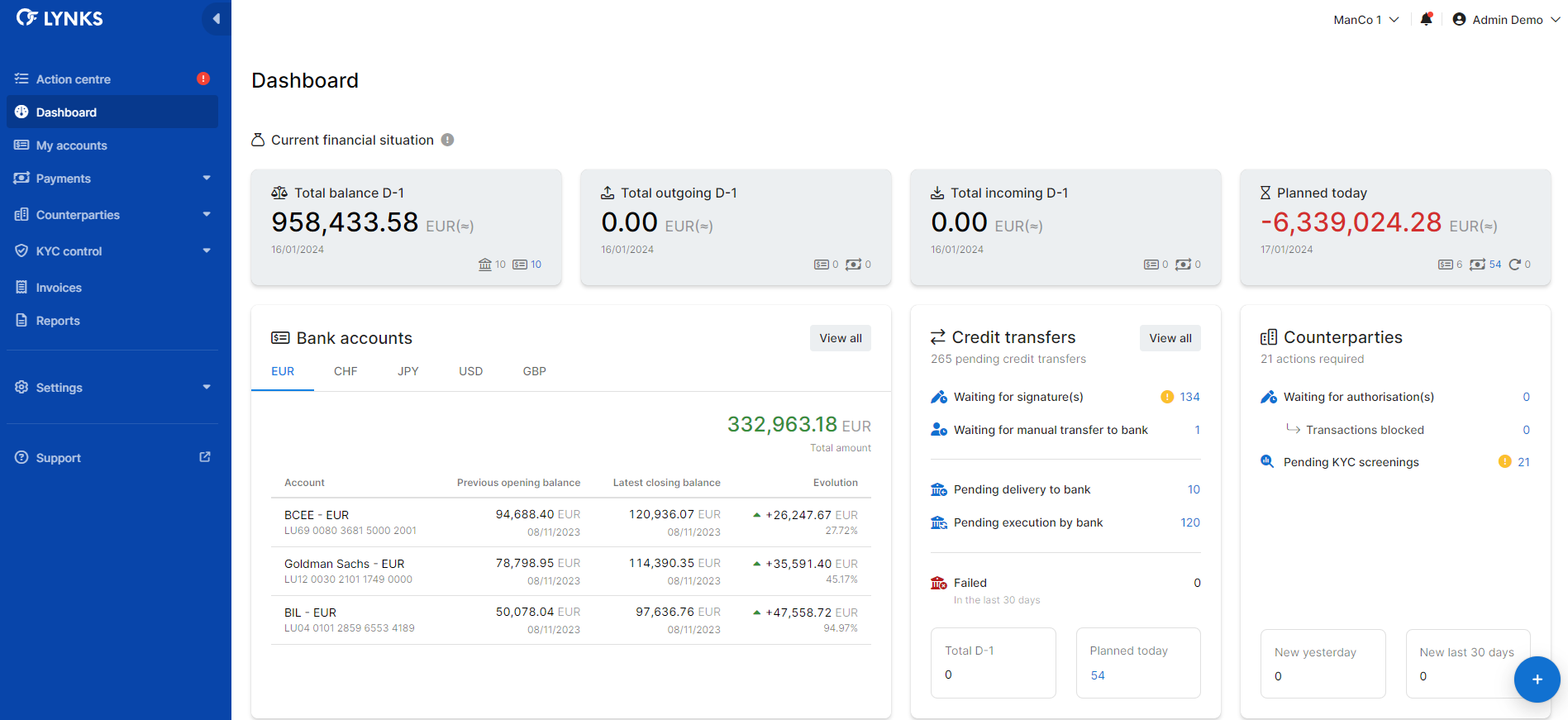Click the Credit transfers arrows icon
1568x720 pixels.
(x=938, y=337)
